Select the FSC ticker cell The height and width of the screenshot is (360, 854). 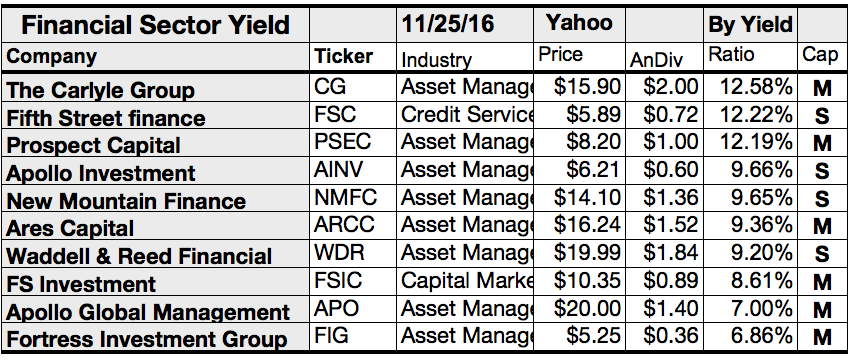[353, 114]
